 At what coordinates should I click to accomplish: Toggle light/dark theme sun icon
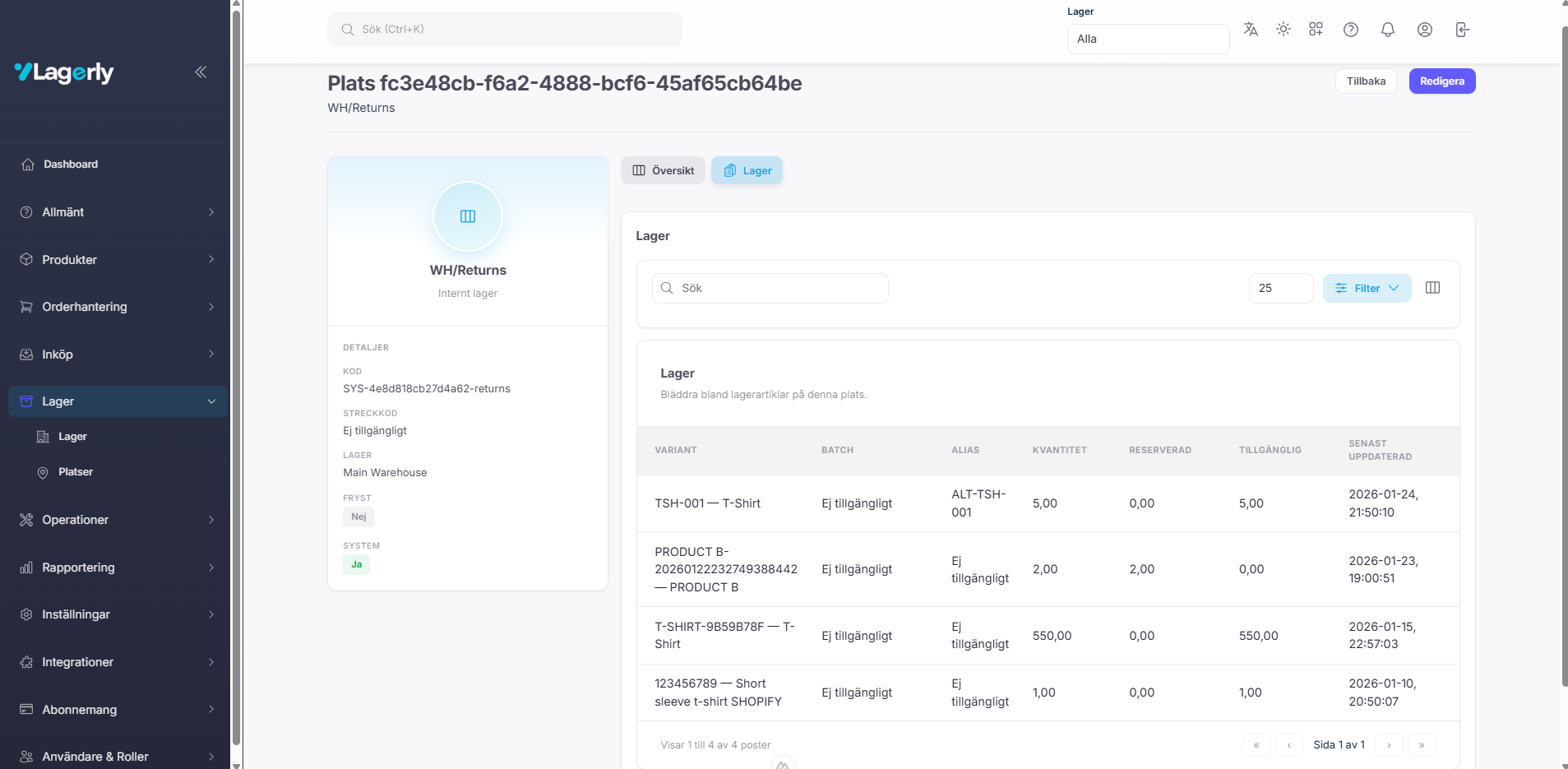pyautogui.click(x=1283, y=30)
